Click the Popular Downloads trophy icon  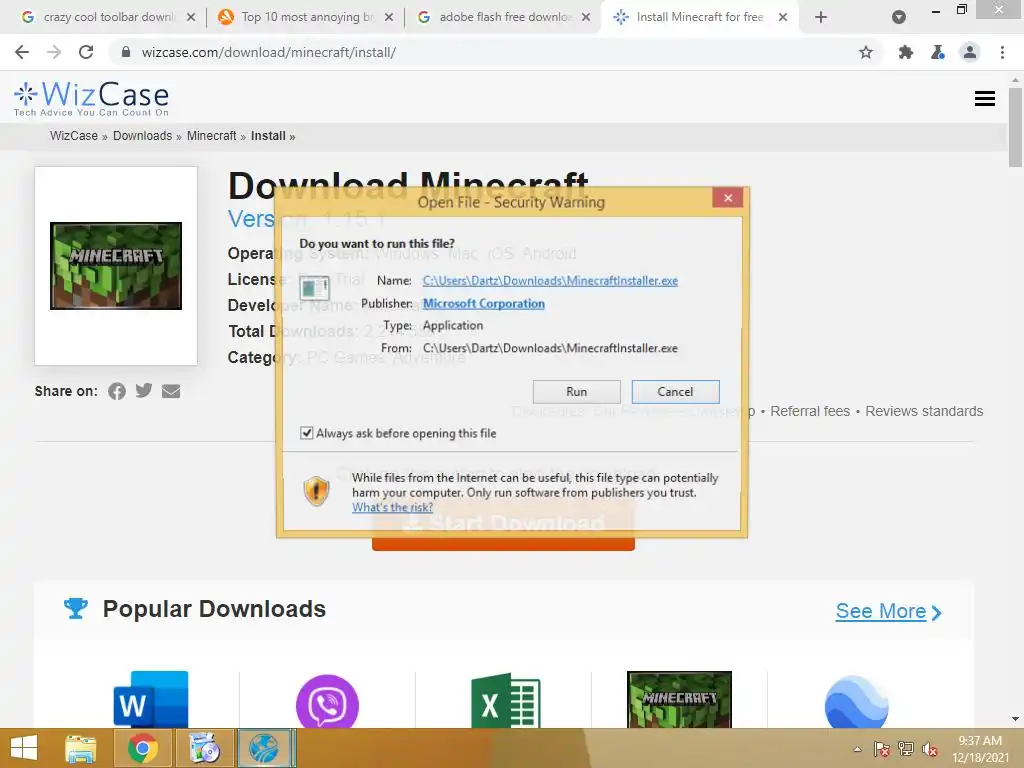(x=76, y=609)
